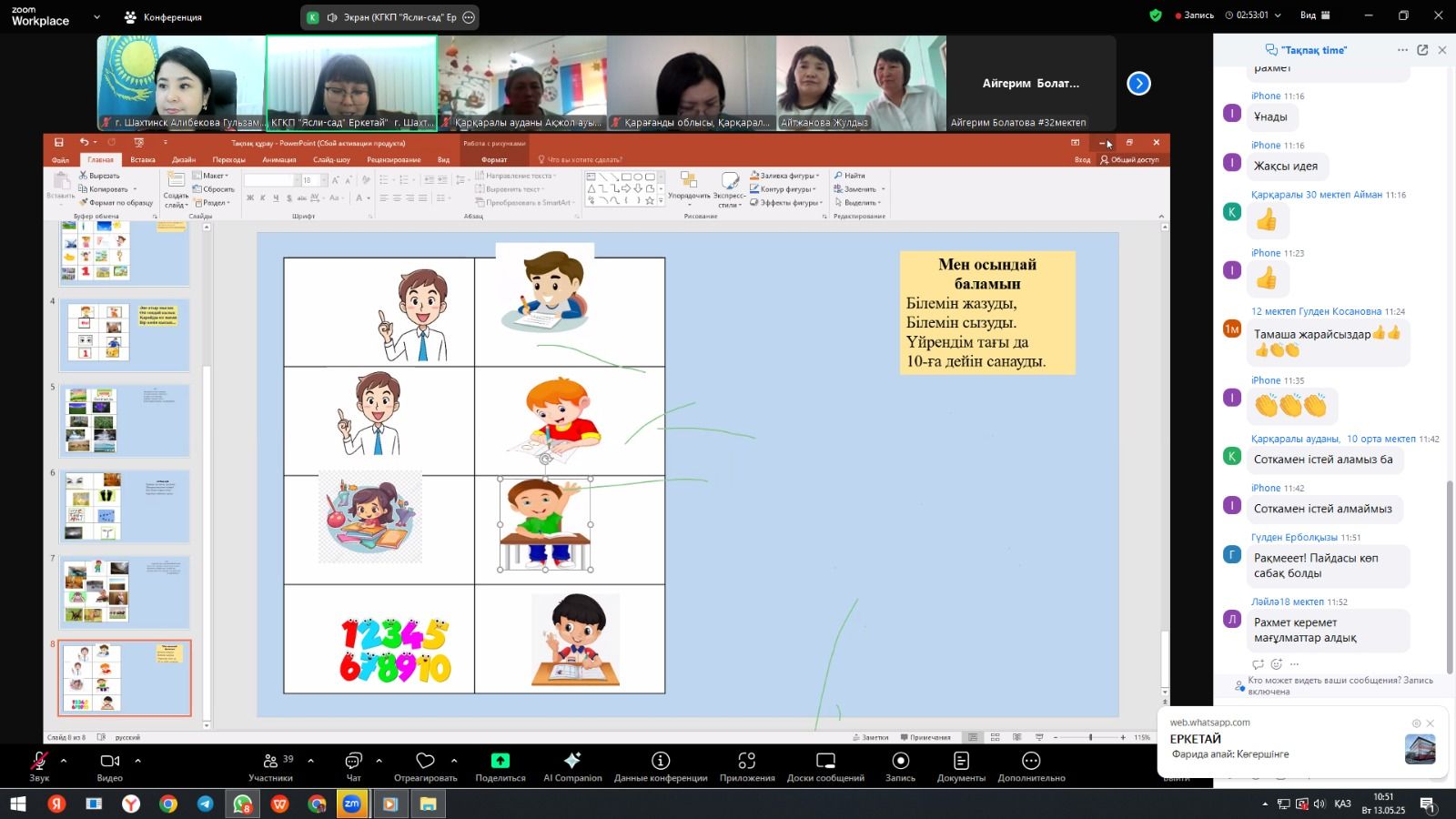The image size is (1456, 819).
Task: Open Apps (Приложения) in Zoom toolbar
Action: (747, 762)
